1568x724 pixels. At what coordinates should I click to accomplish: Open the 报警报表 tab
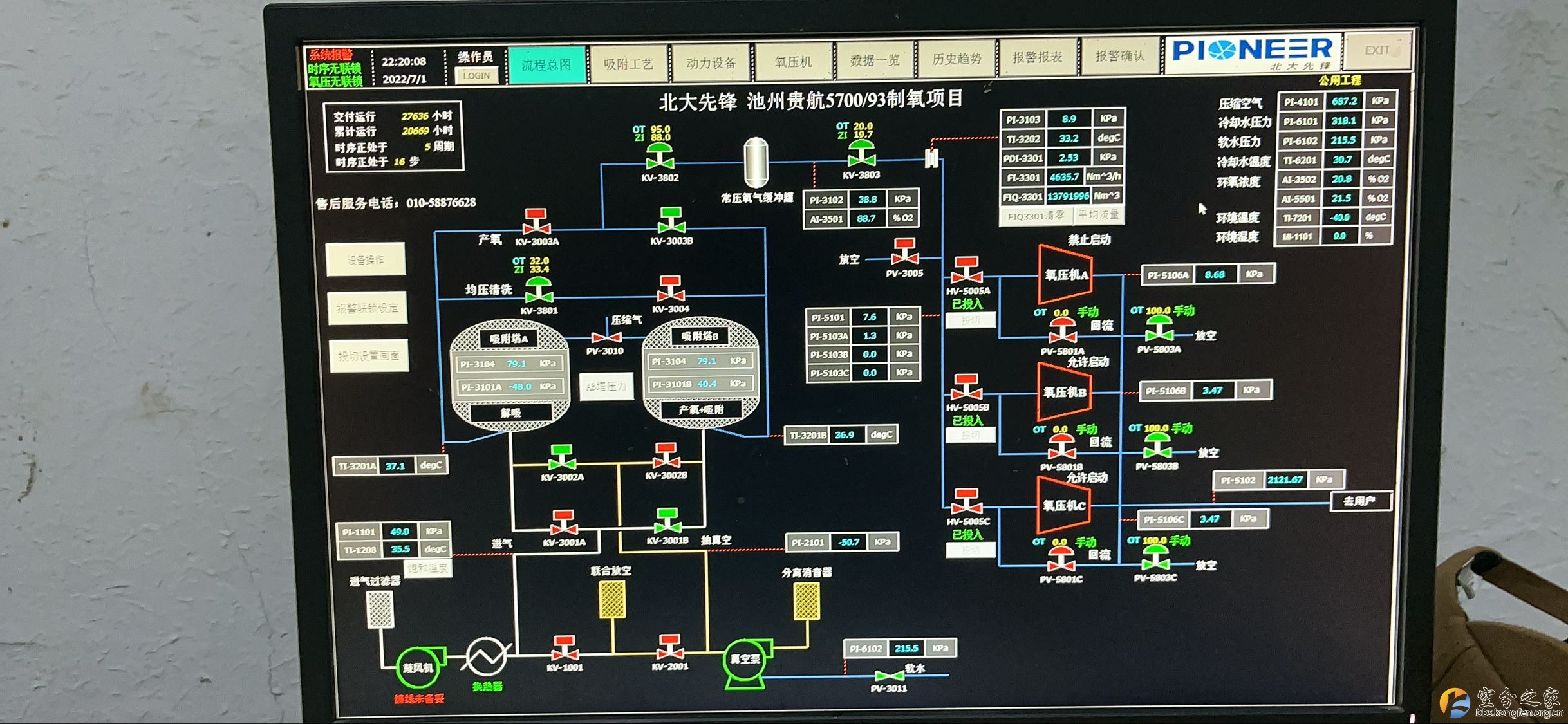tap(1037, 57)
